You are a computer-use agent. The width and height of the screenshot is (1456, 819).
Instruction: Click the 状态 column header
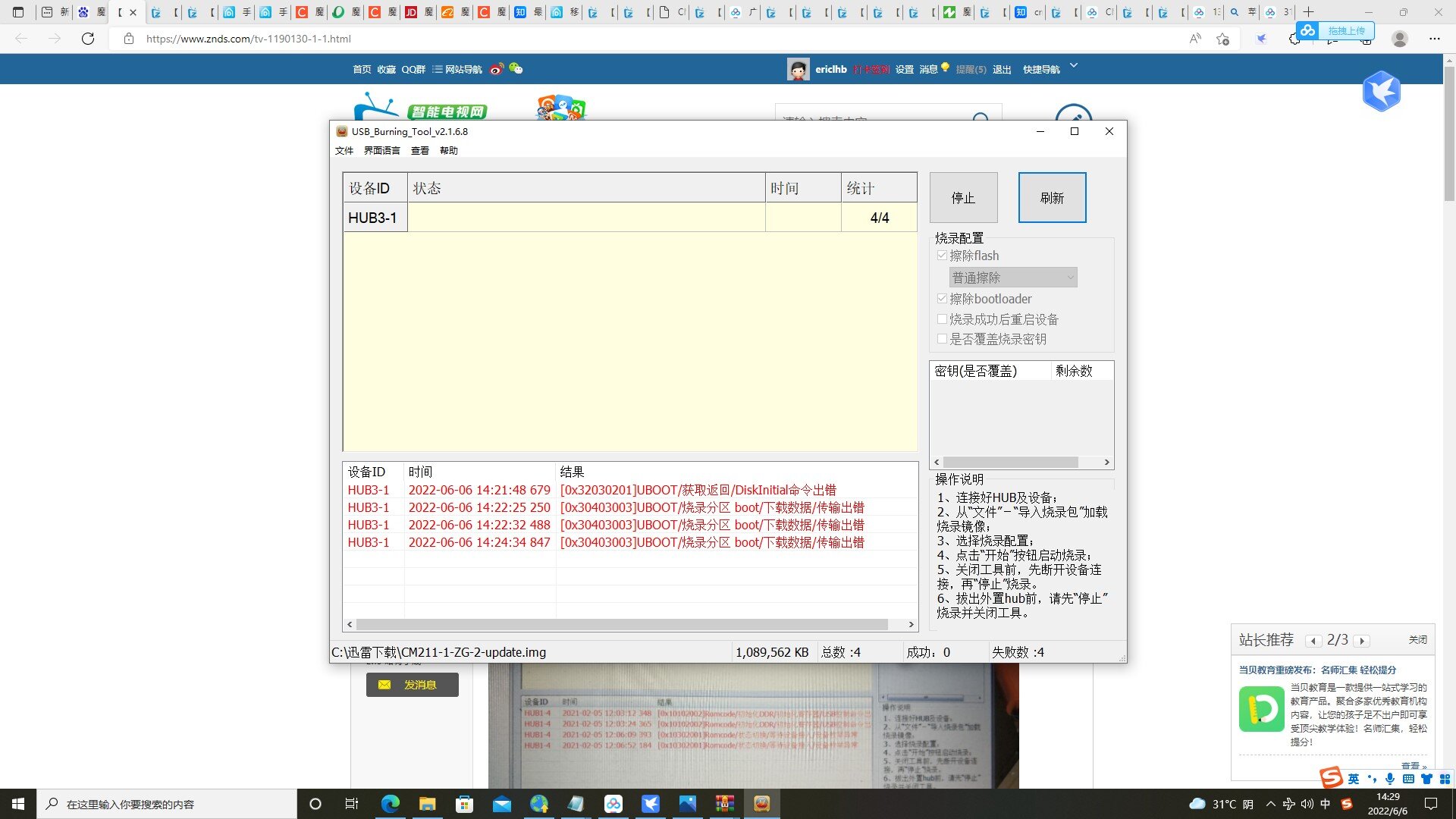[586, 188]
